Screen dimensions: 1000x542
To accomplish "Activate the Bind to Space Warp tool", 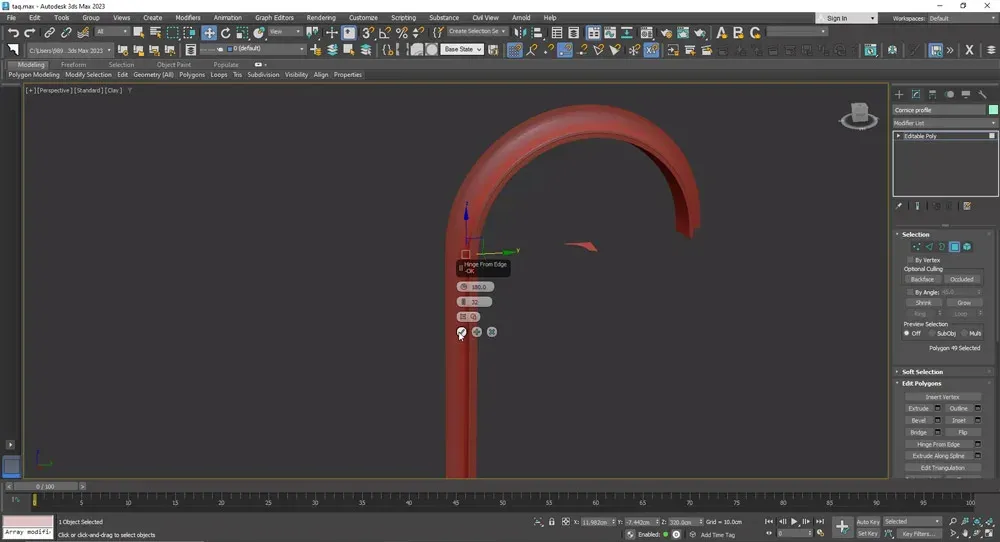I will 83,33.
